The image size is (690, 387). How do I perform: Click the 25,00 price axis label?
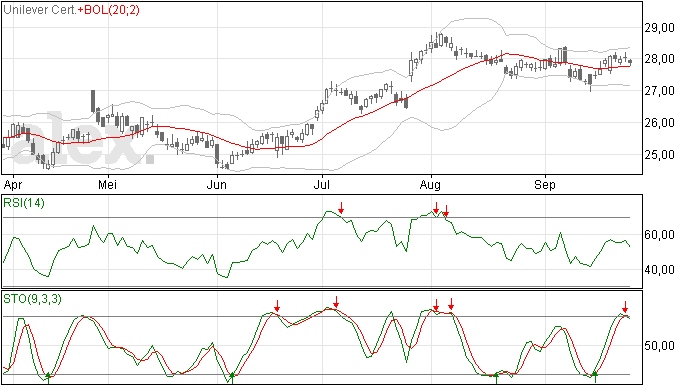click(659, 155)
